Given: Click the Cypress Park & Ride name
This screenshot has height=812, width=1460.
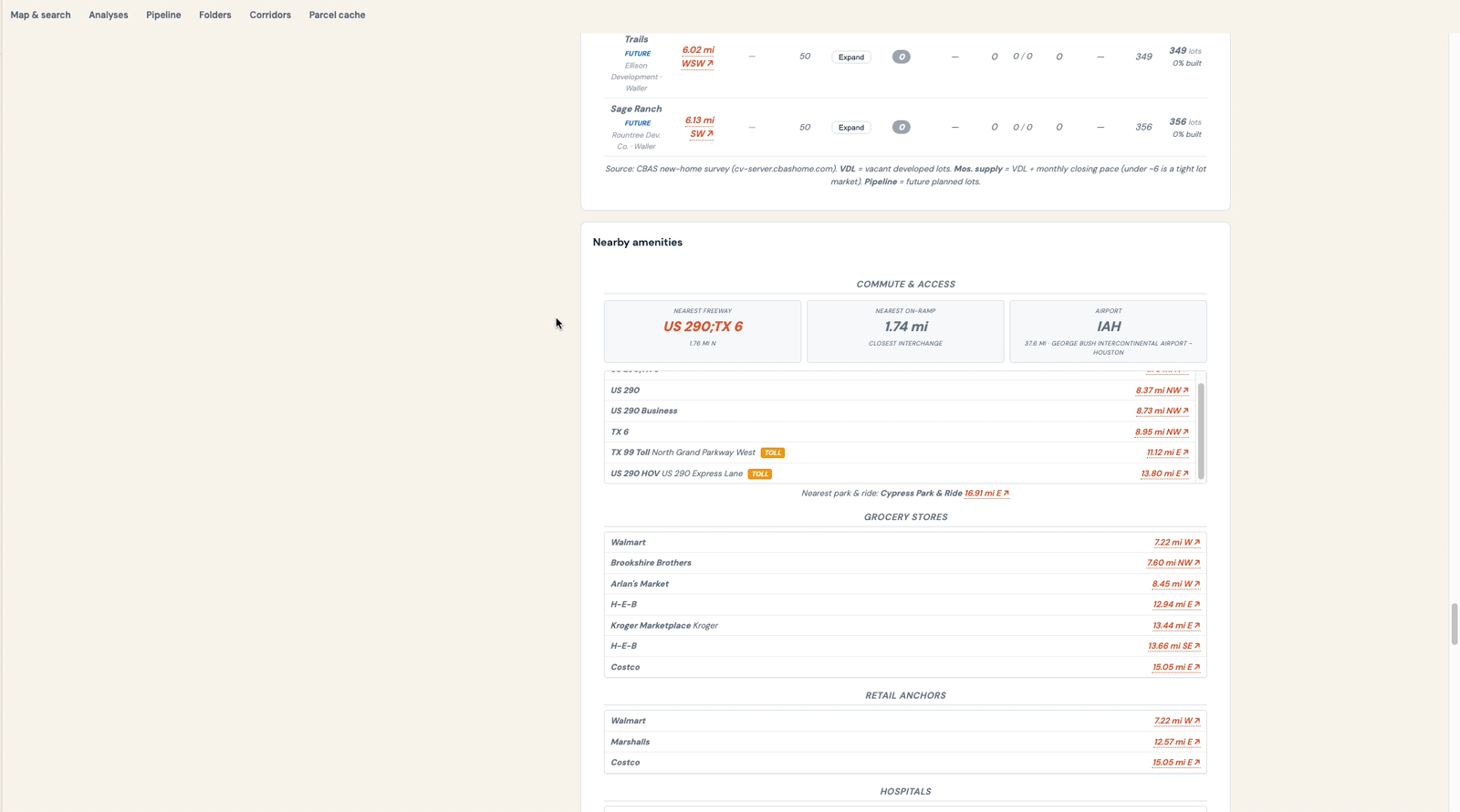Looking at the screenshot, I should coord(922,494).
